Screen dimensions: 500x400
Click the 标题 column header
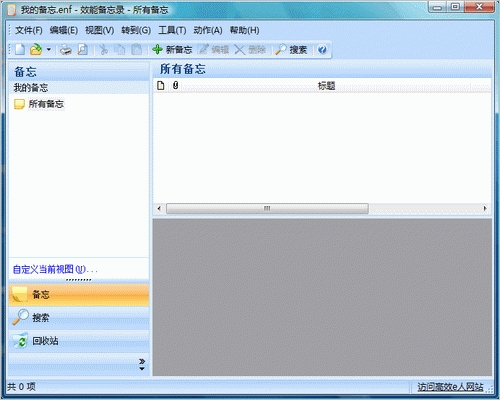[326, 86]
